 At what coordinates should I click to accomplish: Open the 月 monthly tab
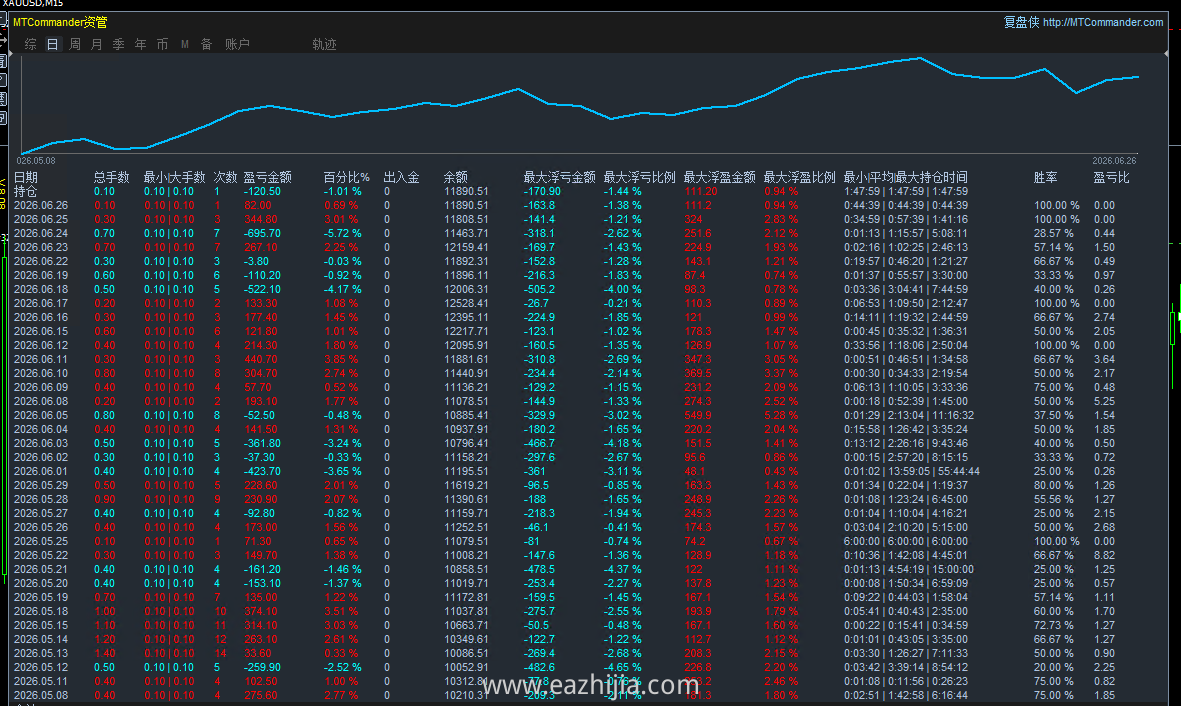(x=96, y=44)
